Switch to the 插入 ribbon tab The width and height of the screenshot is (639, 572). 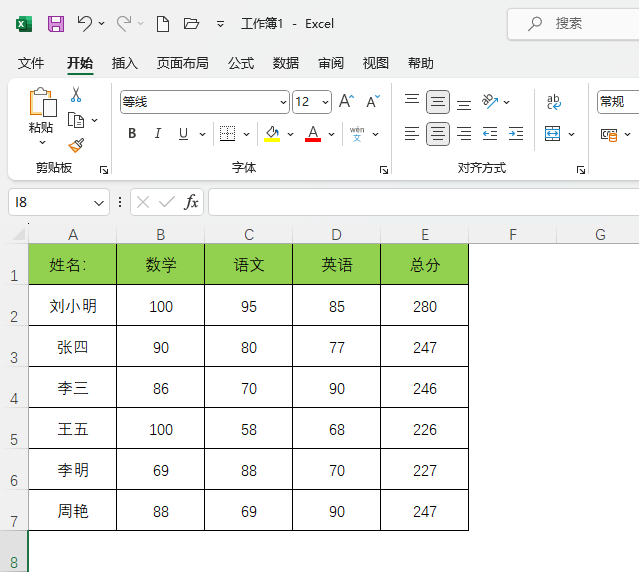pyautogui.click(x=125, y=64)
